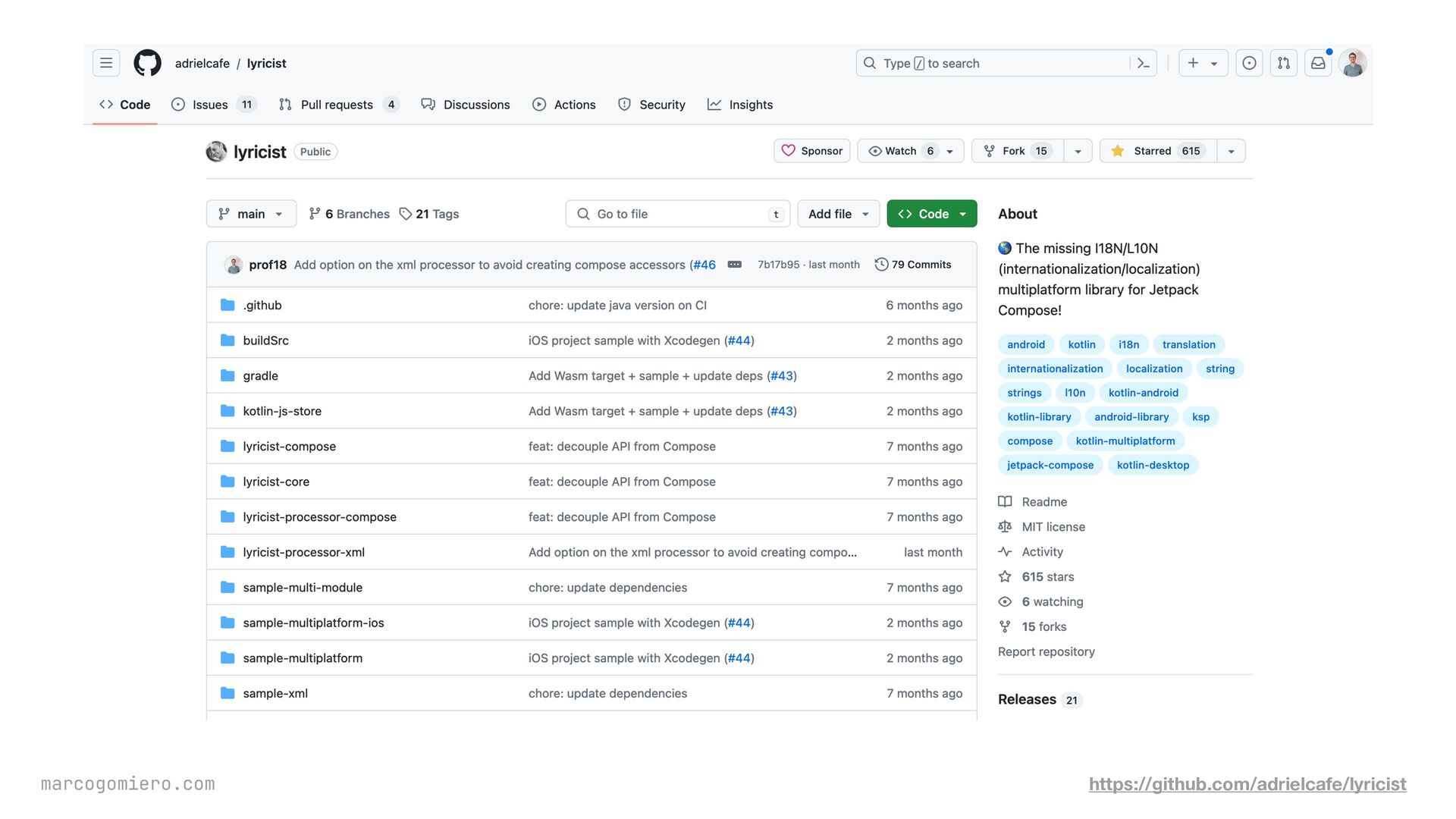
Task: Open the 7b17b95 commit hash
Action: click(x=779, y=265)
